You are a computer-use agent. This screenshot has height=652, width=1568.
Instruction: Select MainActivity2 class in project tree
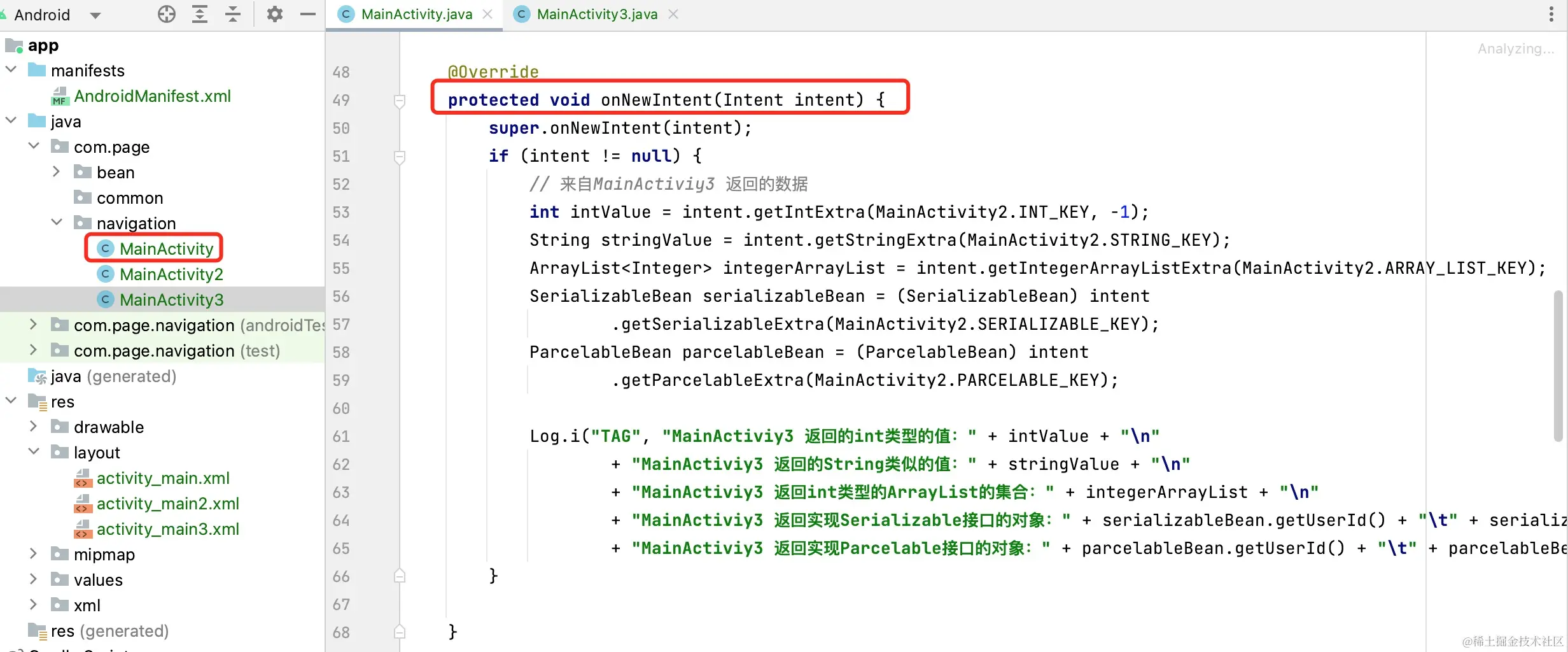171,274
